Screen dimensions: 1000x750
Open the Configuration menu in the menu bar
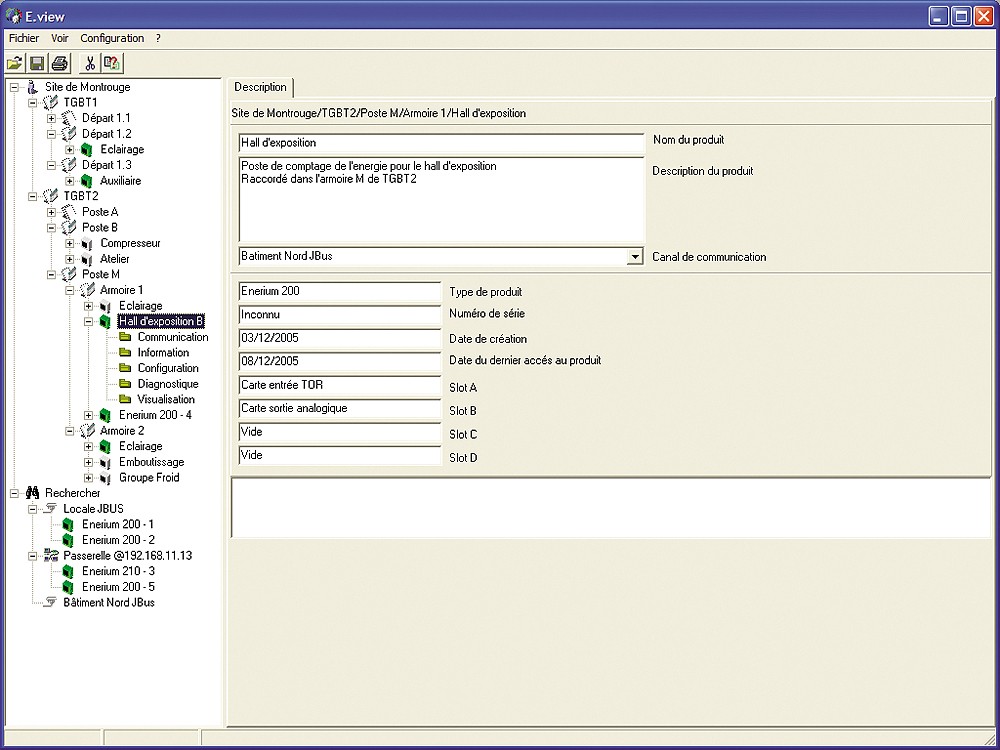[112, 38]
